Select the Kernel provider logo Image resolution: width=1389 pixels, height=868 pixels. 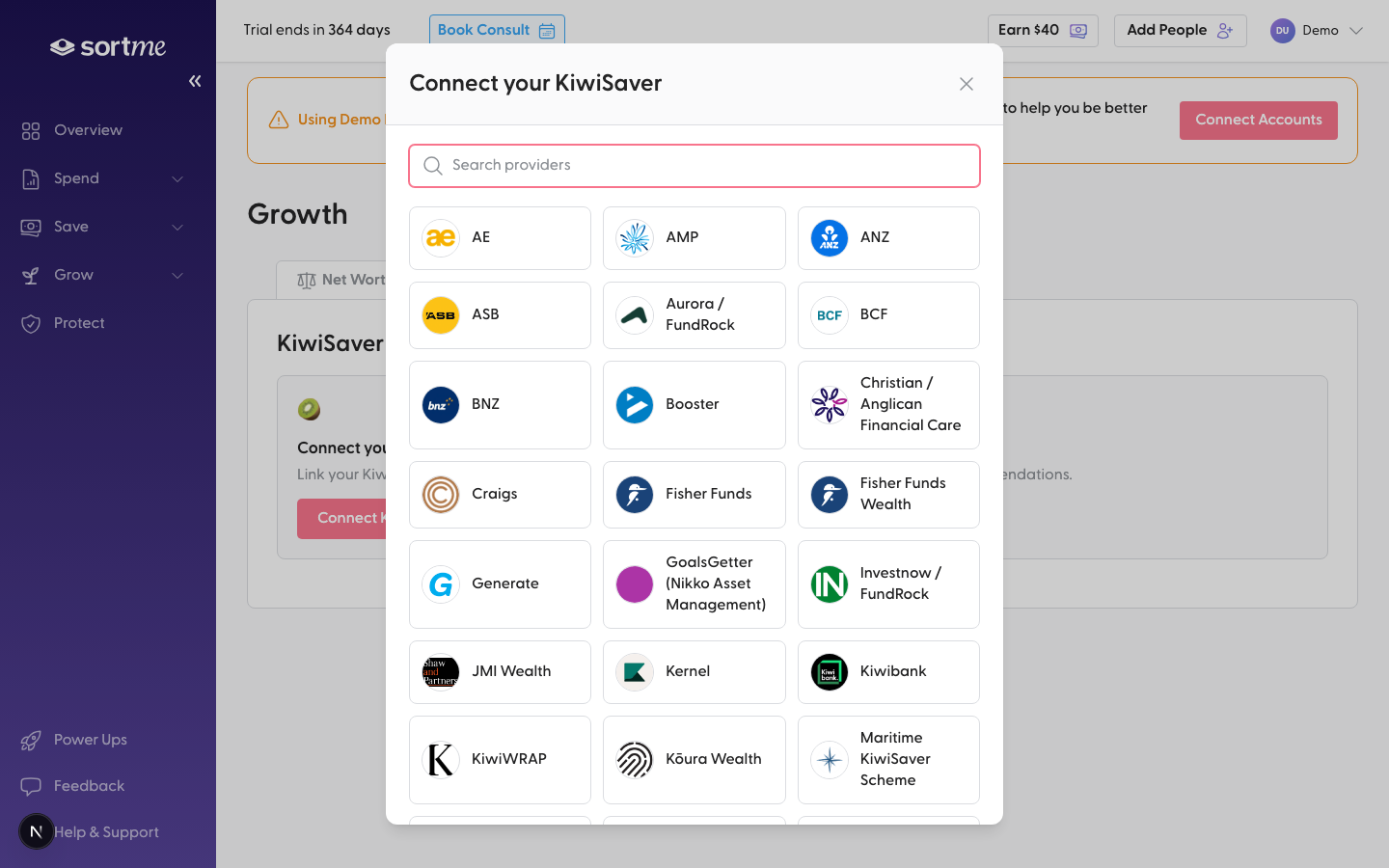coord(635,672)
